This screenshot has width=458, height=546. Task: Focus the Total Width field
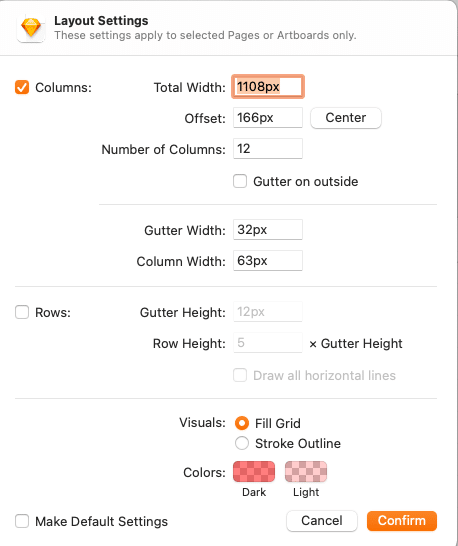268,86
